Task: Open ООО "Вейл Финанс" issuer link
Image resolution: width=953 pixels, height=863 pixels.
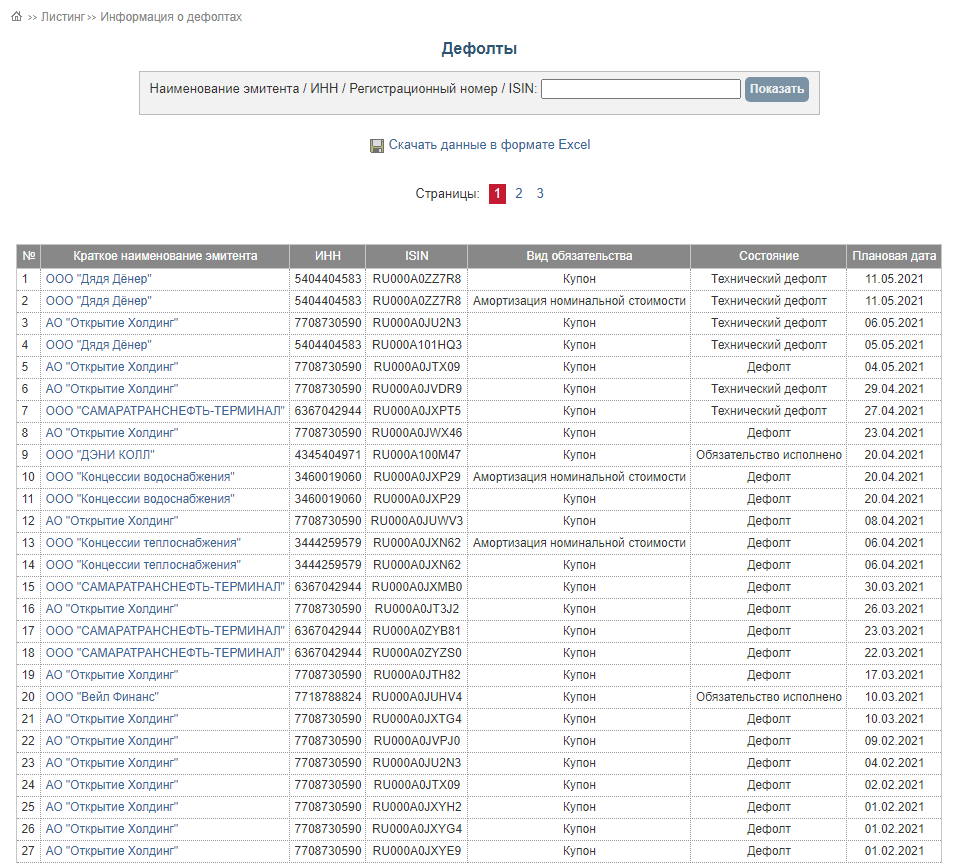Action: click(x=102, y=697)
